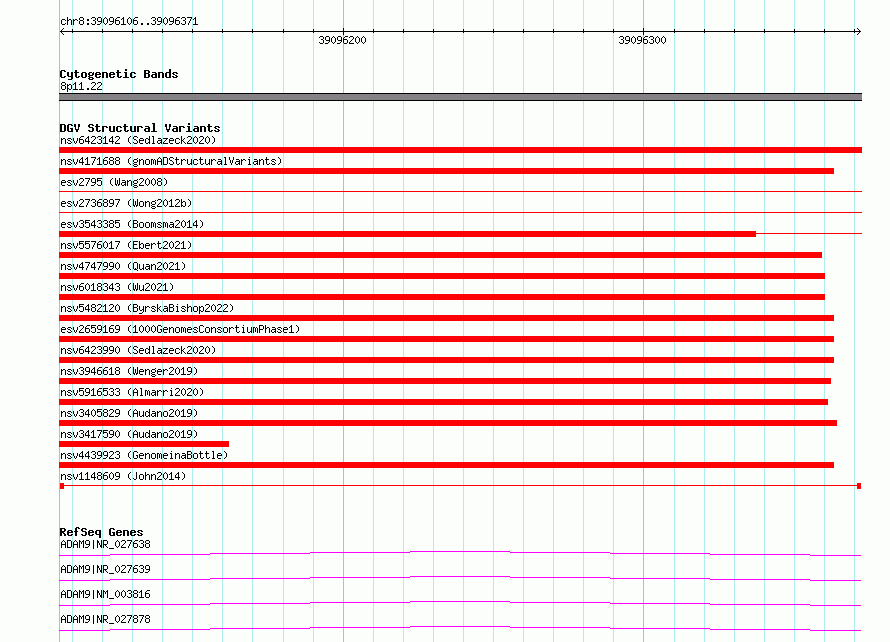
Task: Open variant nsv6018343 (Wu2021)
Action: point(117,287)
